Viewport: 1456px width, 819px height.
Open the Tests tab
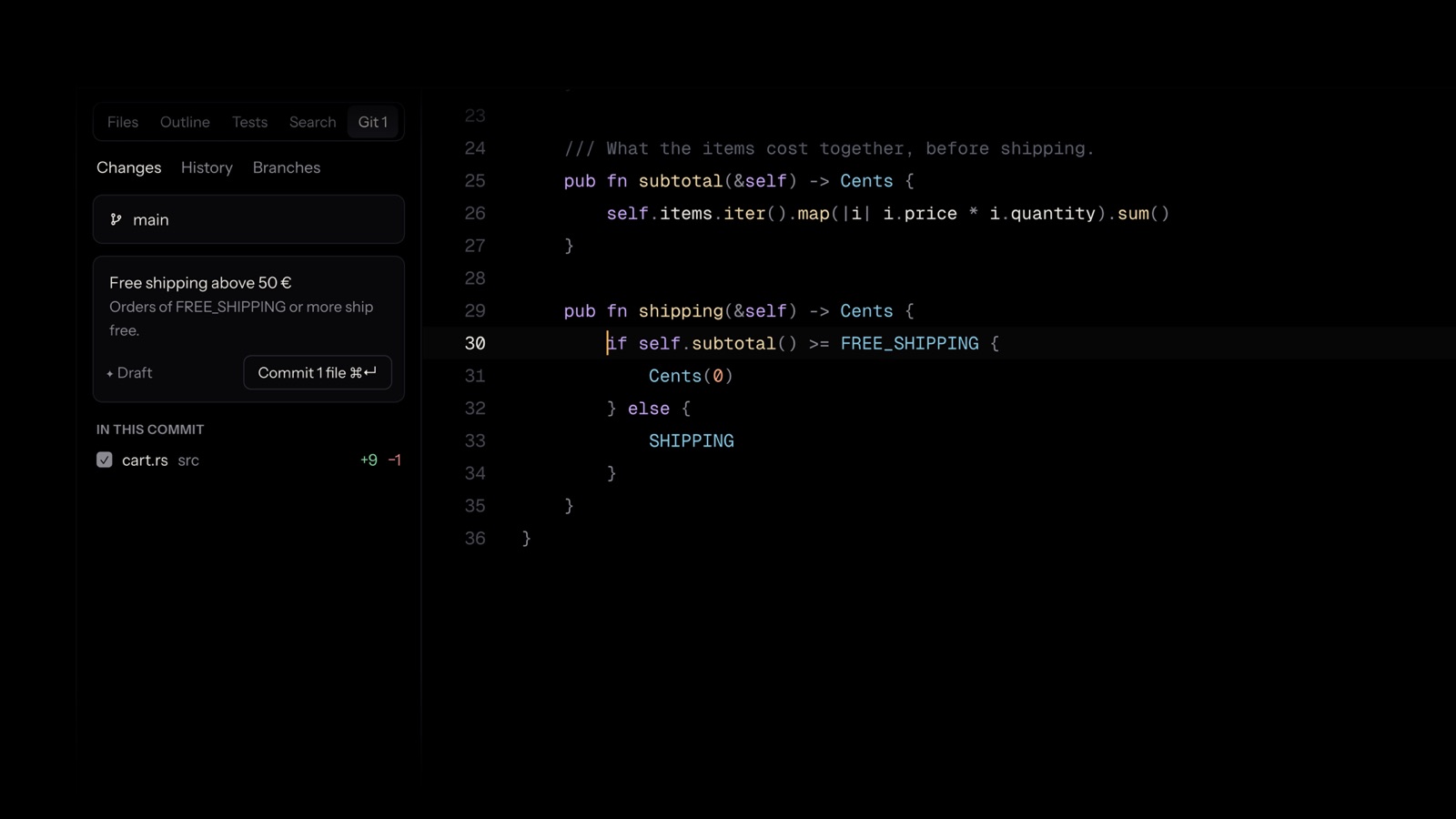point(249,122)
